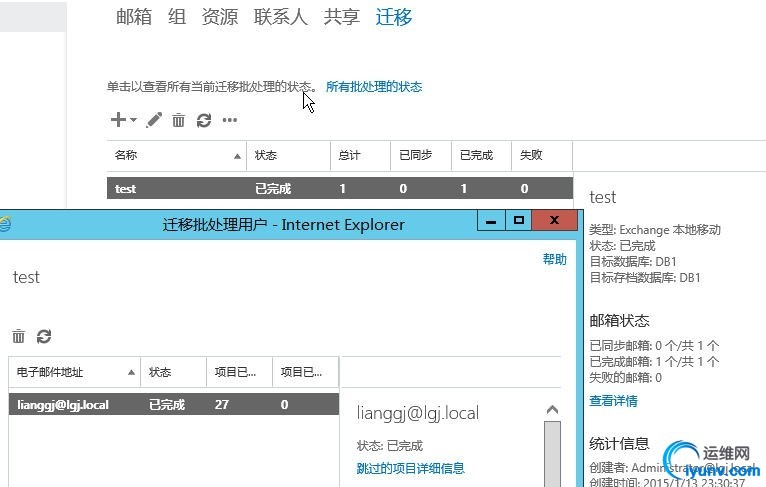This screenshot has height=487, width=766.
Task: Refresh the migration batch list
Action: pyautogui.click(x=204, y=120)
